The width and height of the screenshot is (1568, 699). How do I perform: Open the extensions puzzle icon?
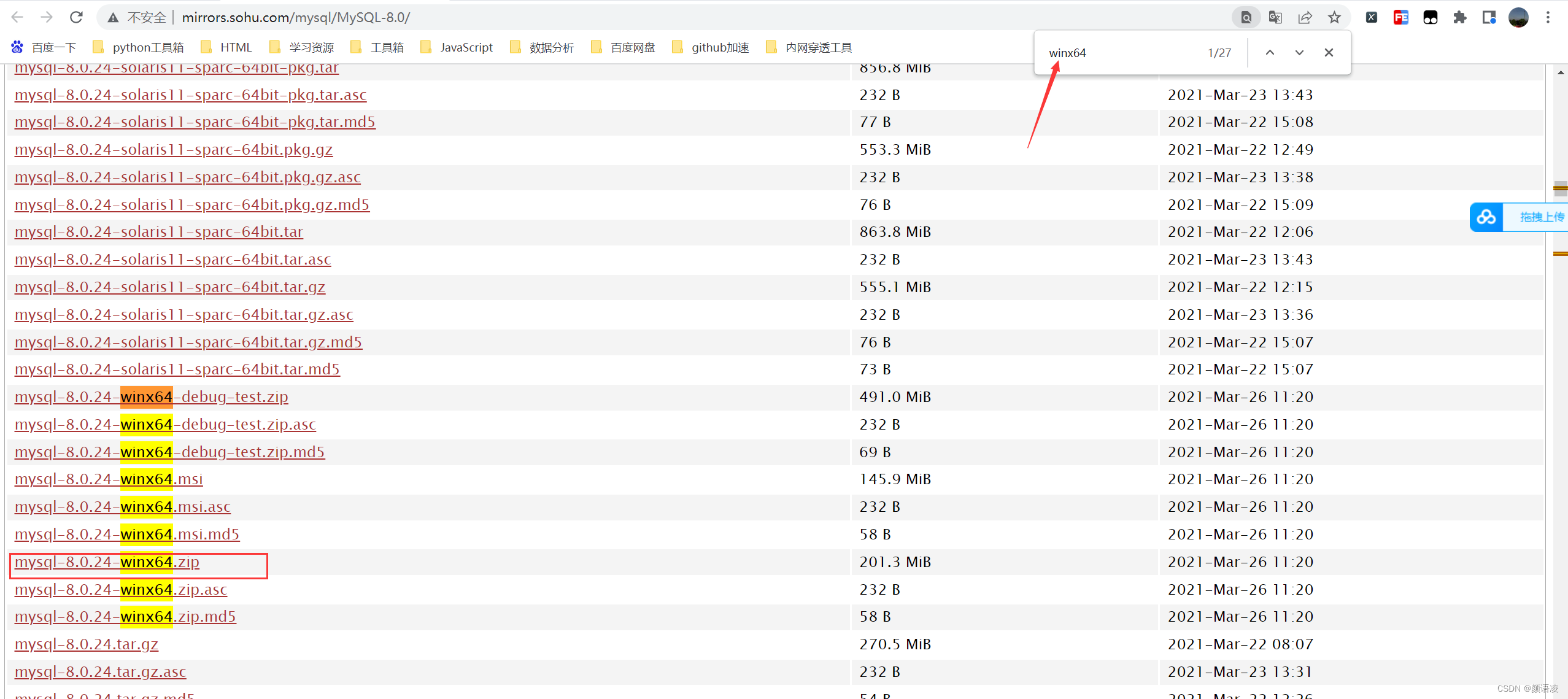[x=1460, y=17]
